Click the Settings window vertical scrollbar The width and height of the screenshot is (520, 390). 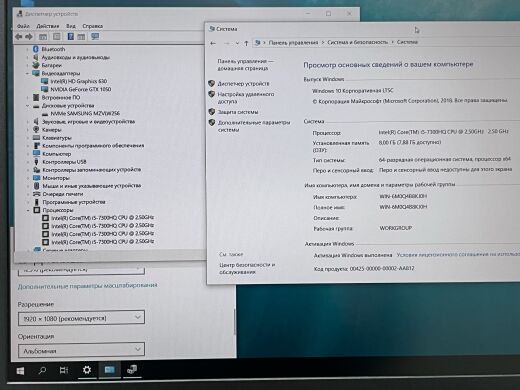point(235,322)
